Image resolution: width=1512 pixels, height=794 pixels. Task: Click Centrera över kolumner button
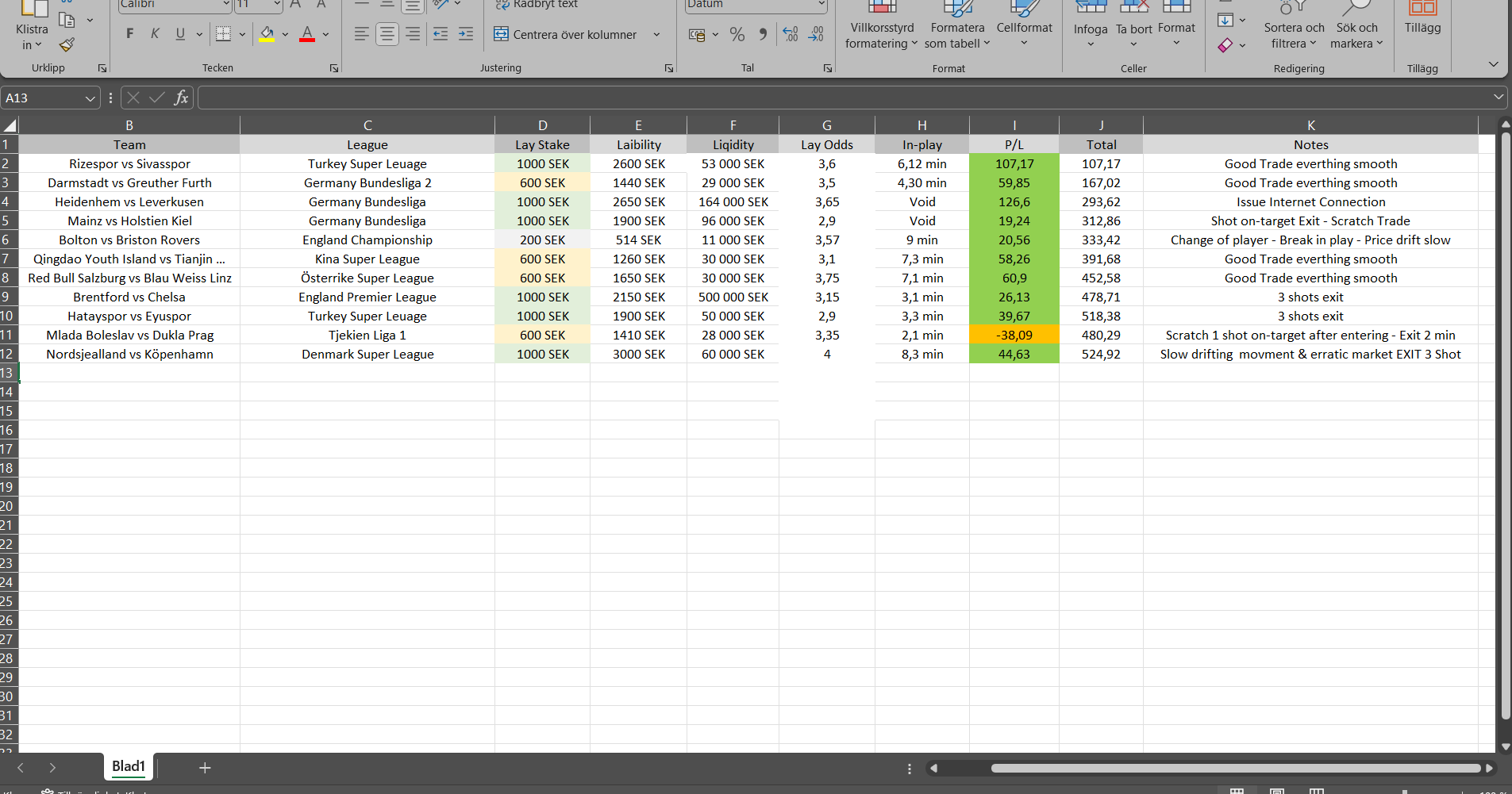565,34
